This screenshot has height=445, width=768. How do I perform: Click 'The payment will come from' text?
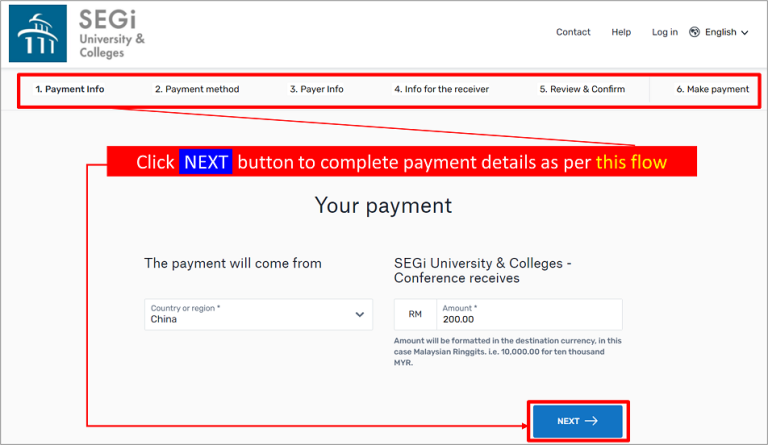233,263
